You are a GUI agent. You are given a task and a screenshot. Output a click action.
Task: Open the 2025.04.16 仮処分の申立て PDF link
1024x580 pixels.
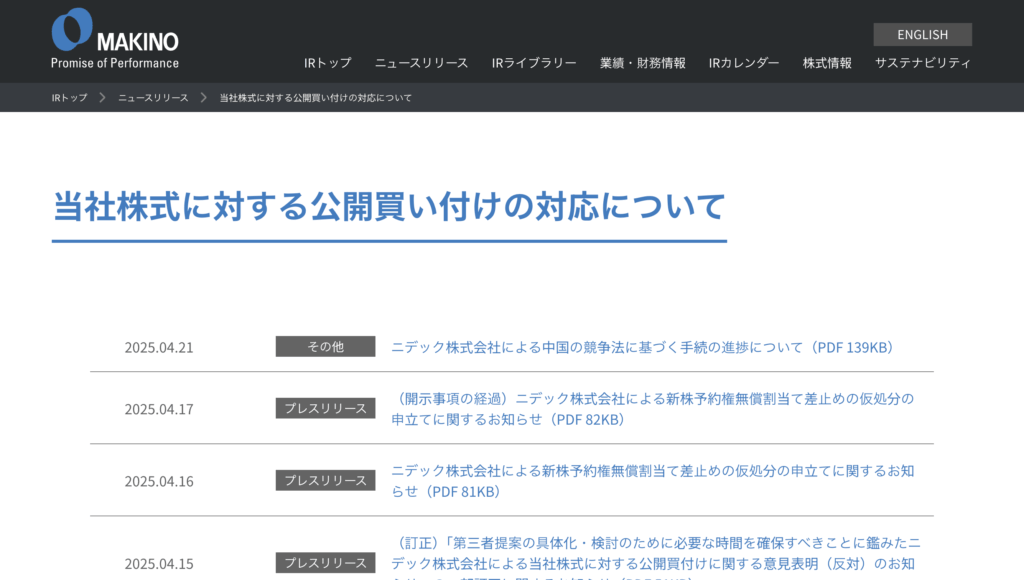[652, 481]
